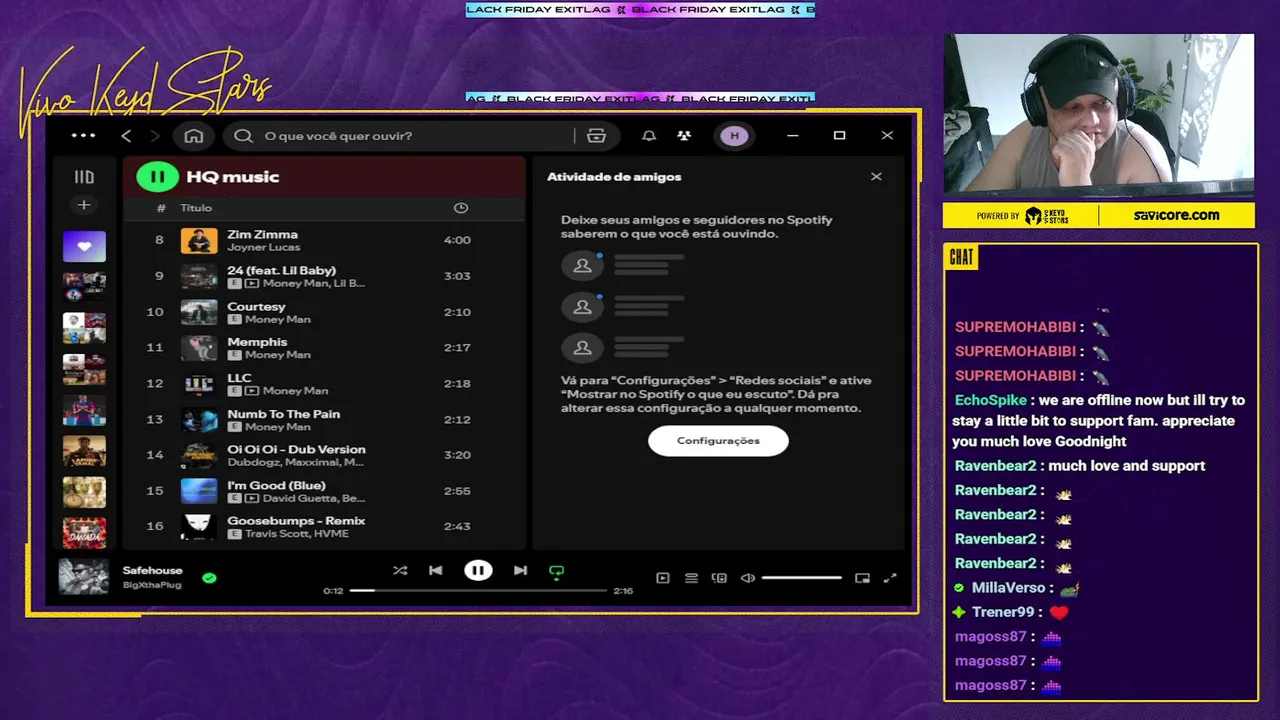Toggle the green repeat button

tap(556, 572)
